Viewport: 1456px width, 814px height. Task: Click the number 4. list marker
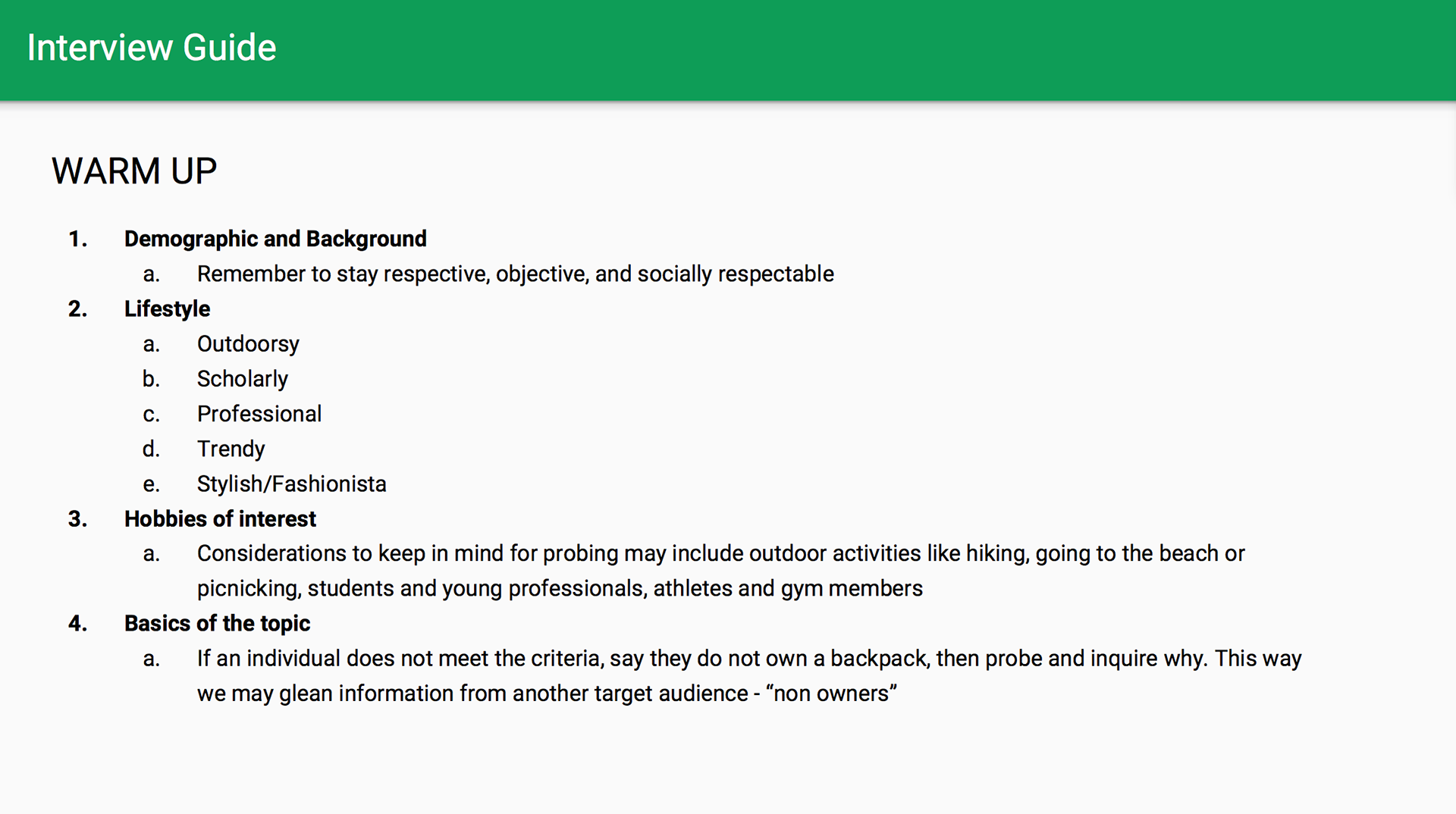[78, 624]
